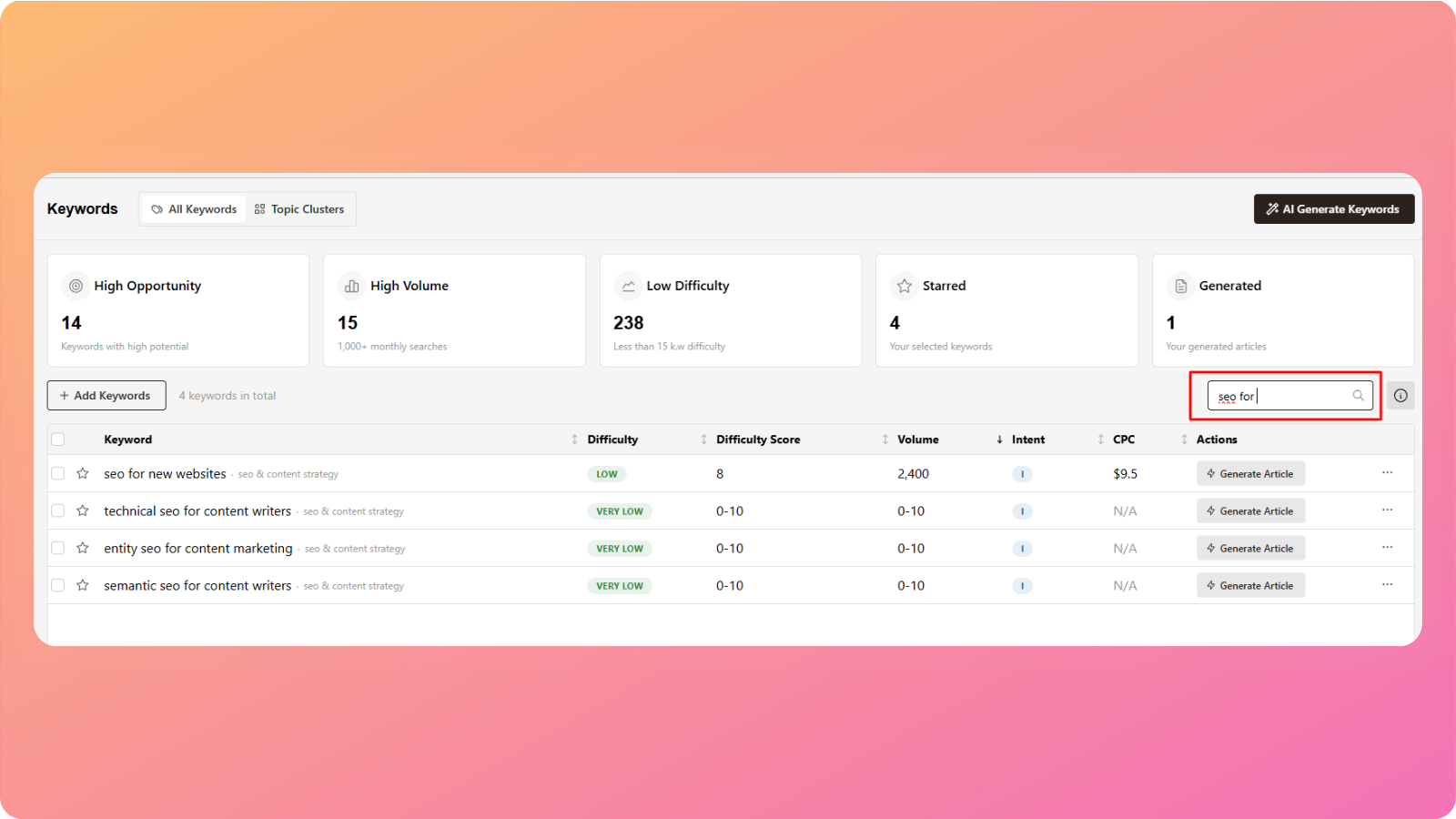
Task: Star 'entity seo for content marketing' keyword
Action: (83, 548)
